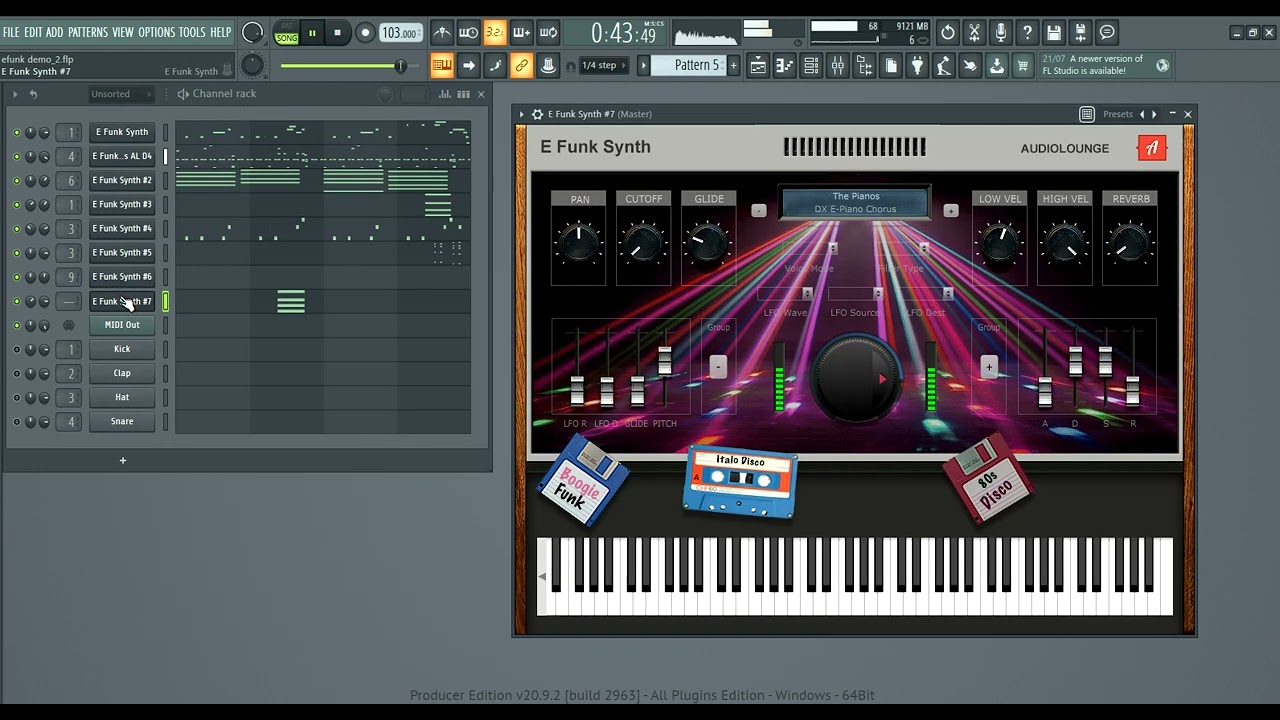Unmute the Kick channel LED
The image size is (1280, 720).
16,349
